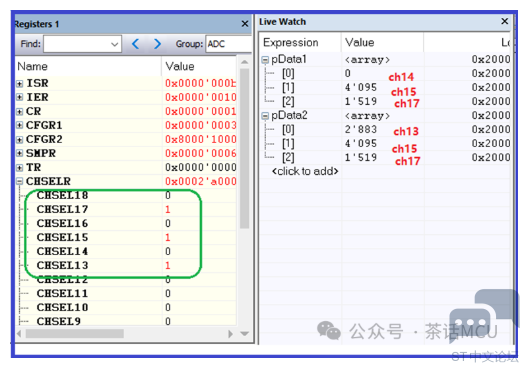The height and width of the screenshot is (372, 528).
Task: Select the CHSEL17 bit row
Action: (126, 209)
